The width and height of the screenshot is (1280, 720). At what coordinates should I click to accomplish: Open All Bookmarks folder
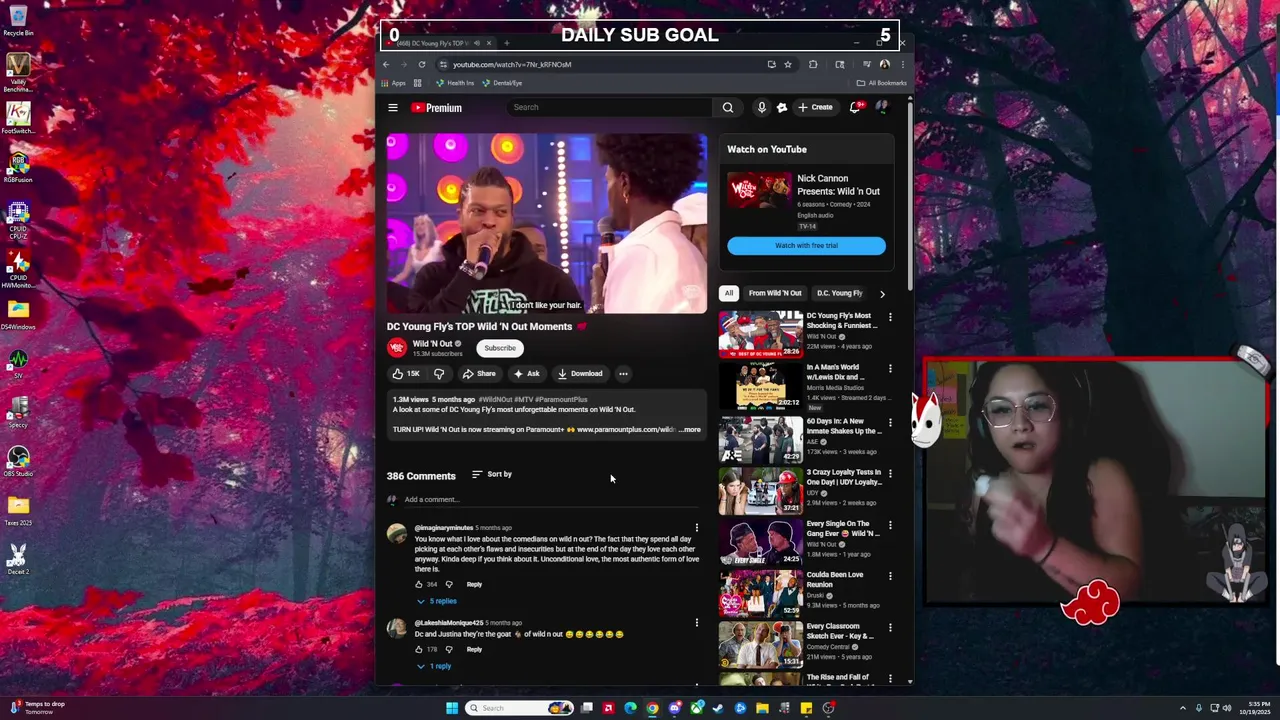click(881, 83)
